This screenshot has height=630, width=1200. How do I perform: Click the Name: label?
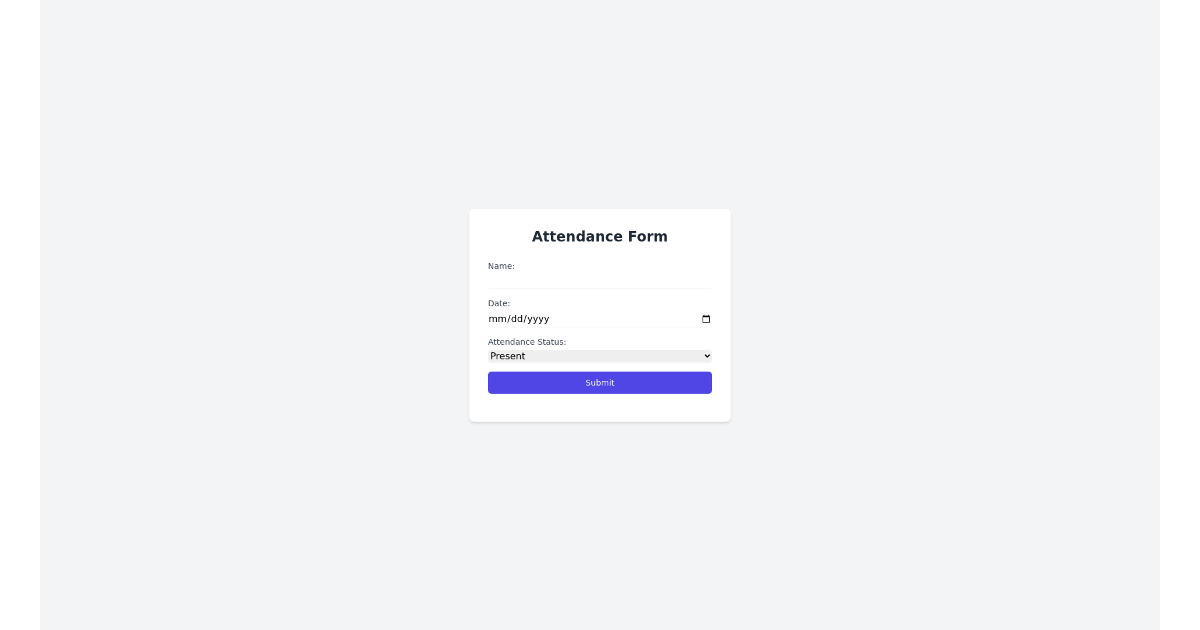tap(500, 266)
